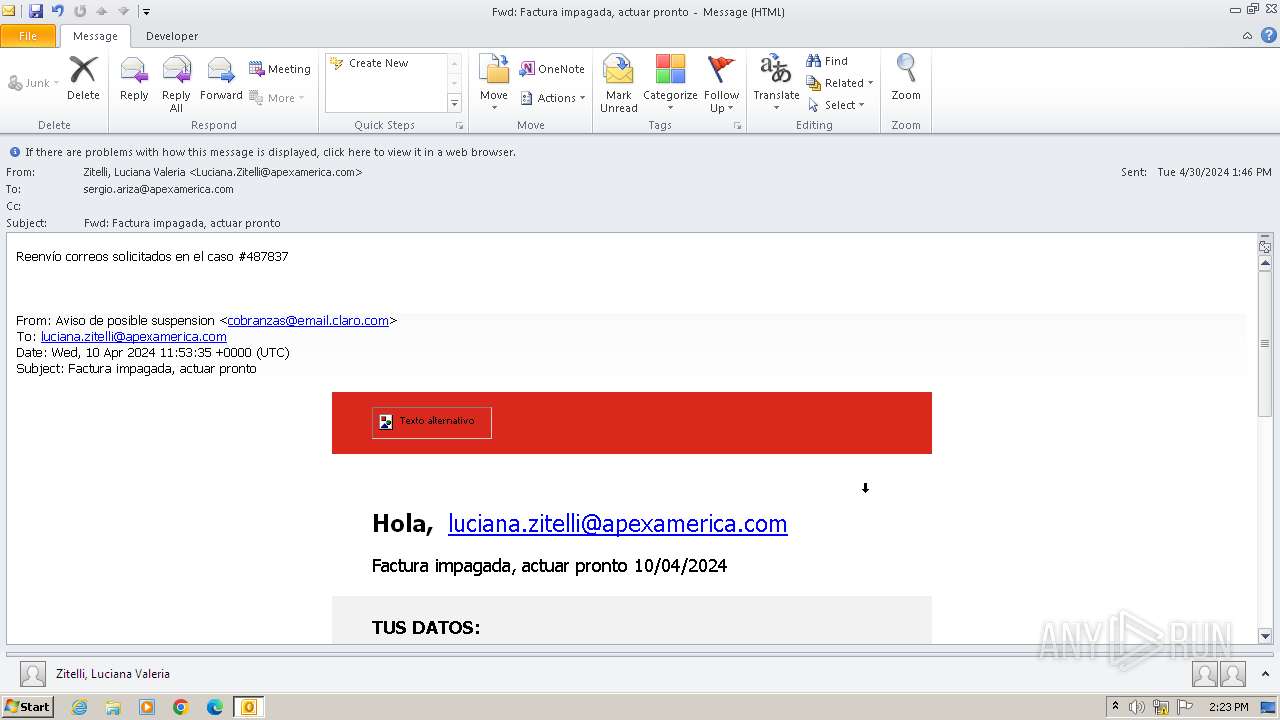Click the blocked image placeholder Texto alternativo
The image size is (1280, 720).
point(431,422)
